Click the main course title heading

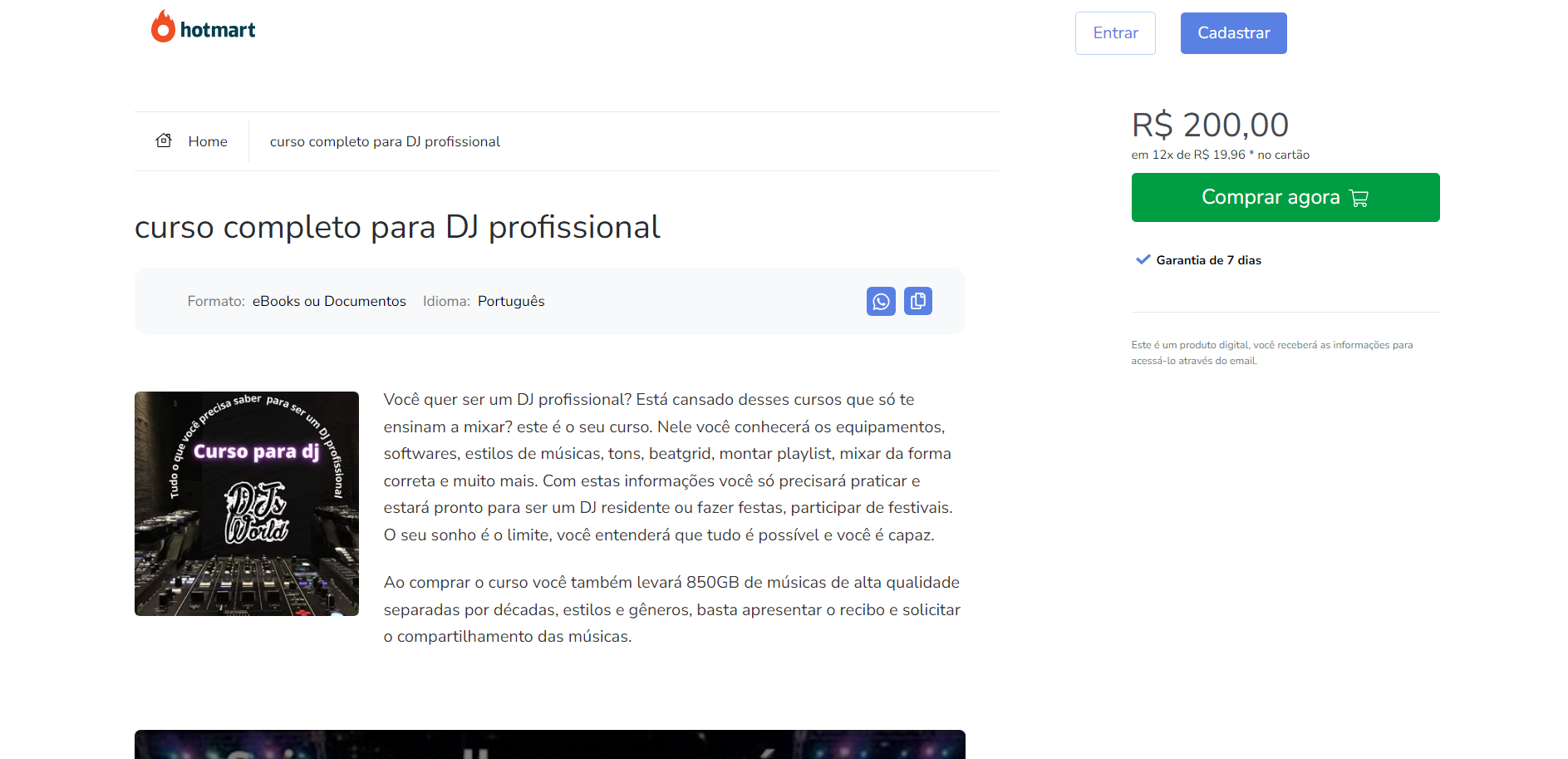[397, 227]
